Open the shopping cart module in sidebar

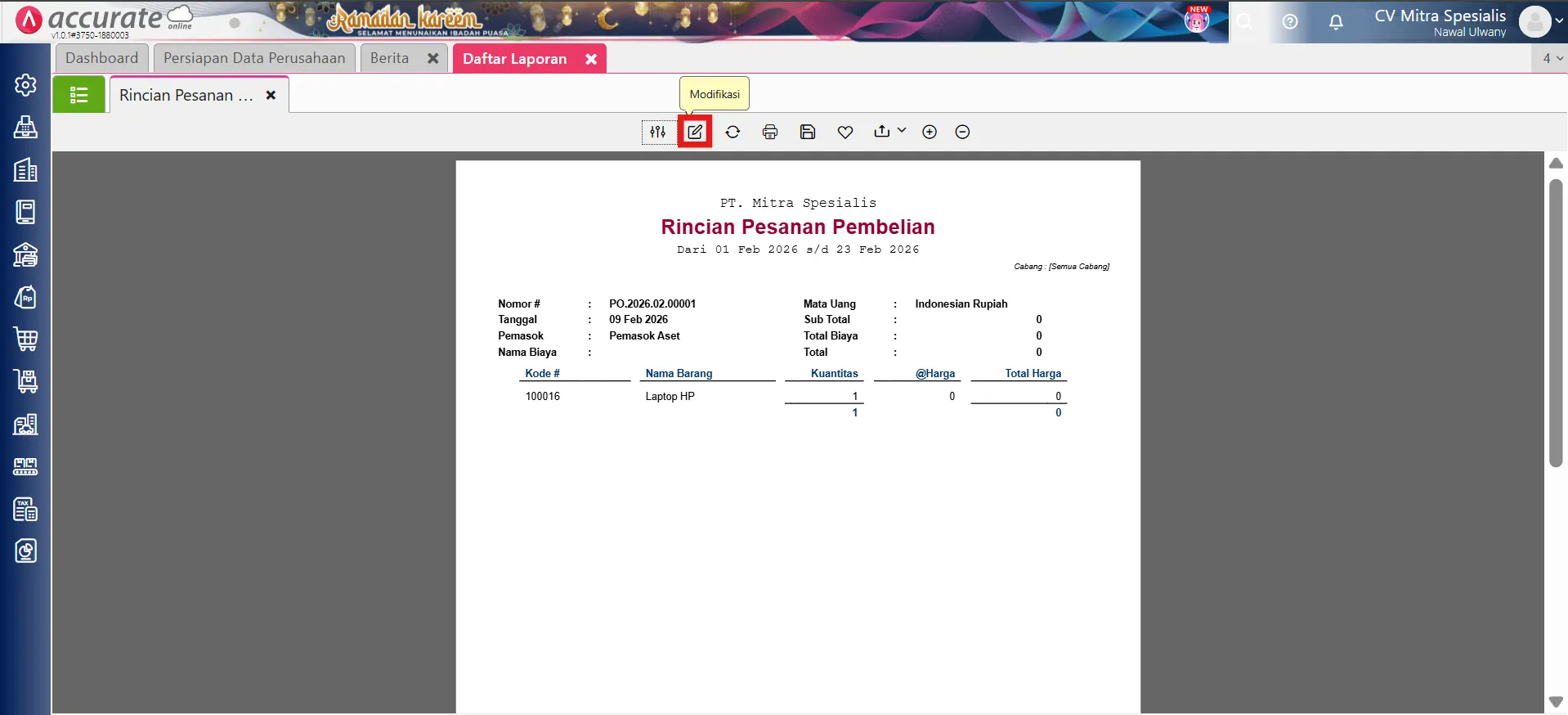coord(25,339)
